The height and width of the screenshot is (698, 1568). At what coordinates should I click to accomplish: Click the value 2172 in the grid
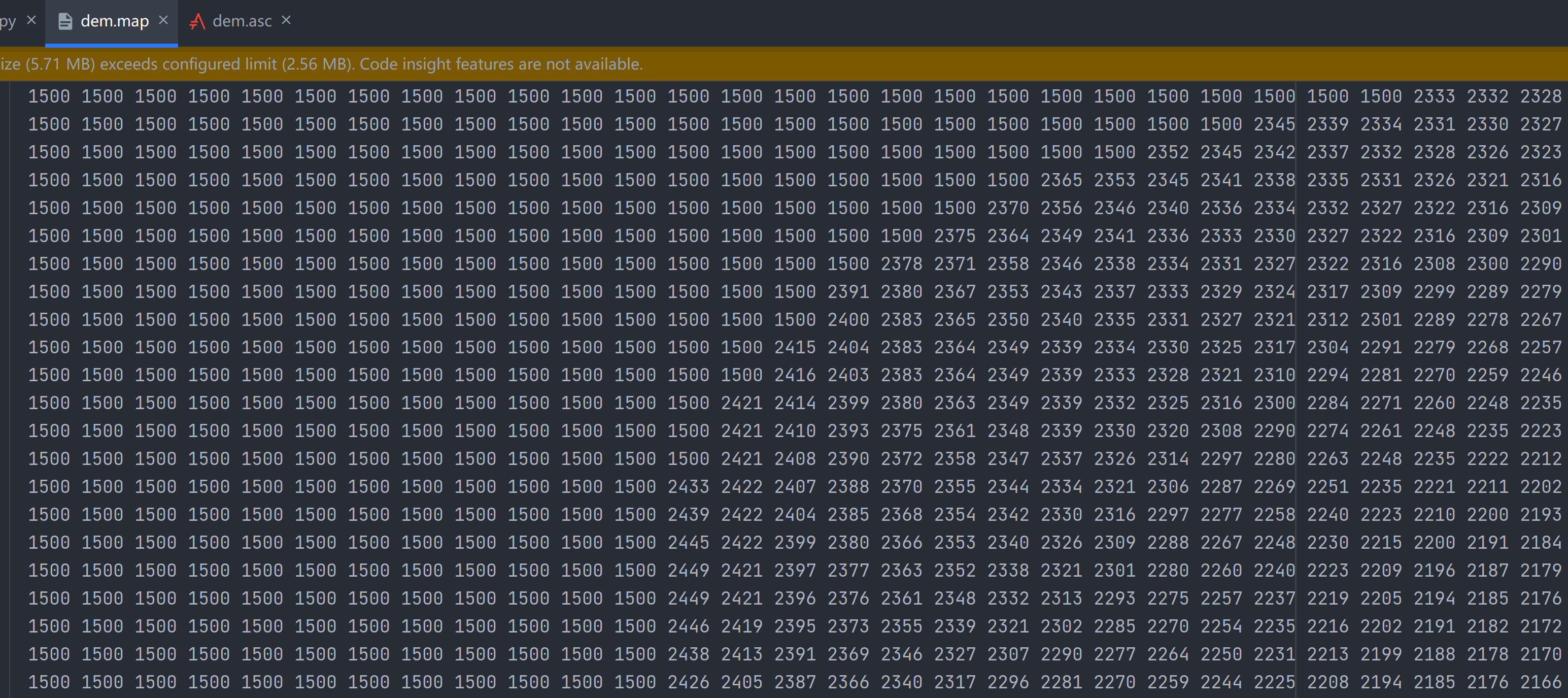click(1541, 626)
